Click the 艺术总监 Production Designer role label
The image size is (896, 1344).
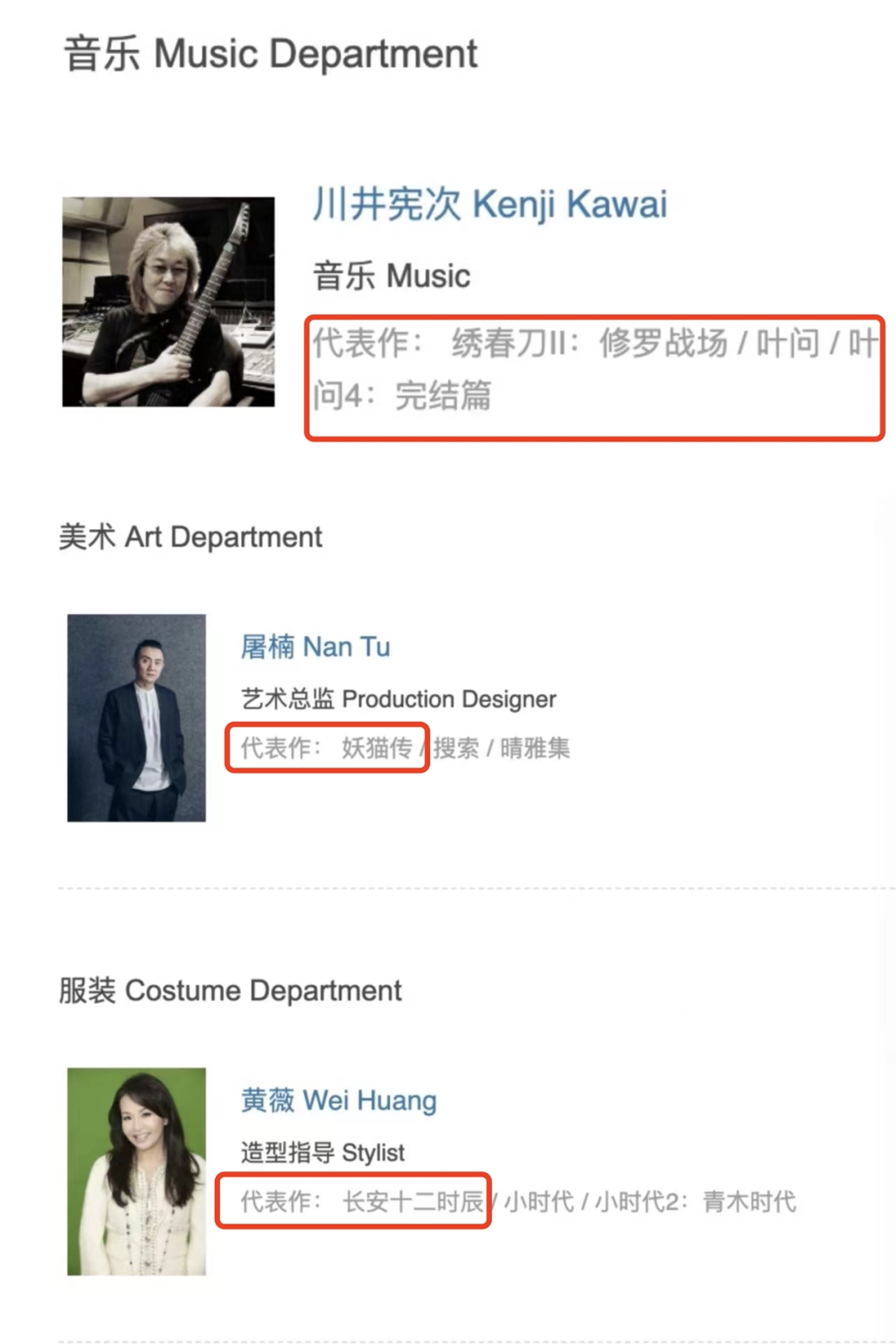click(x=398, y=699)
